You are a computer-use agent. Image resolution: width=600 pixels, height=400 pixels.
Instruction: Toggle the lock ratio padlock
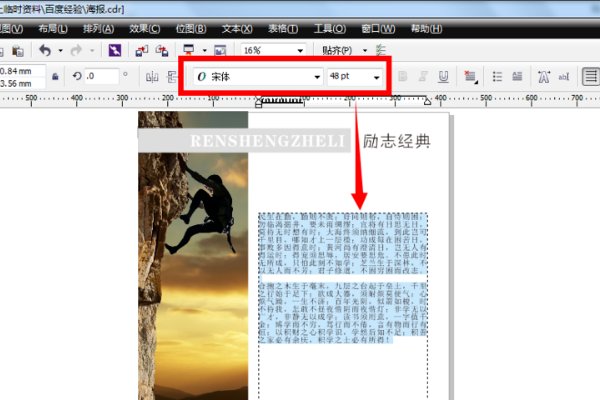click(x=55, y=77)
